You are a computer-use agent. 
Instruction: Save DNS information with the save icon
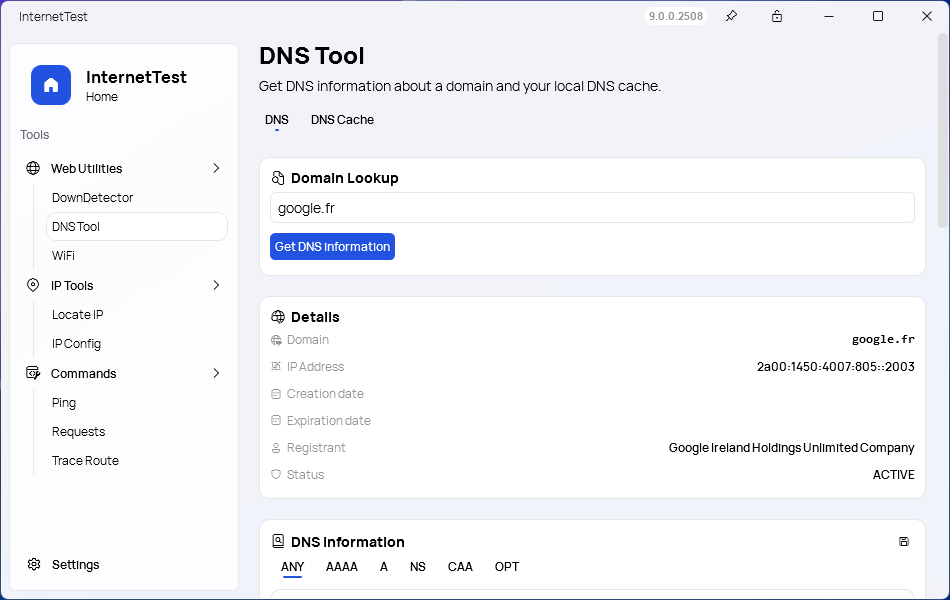903,541
